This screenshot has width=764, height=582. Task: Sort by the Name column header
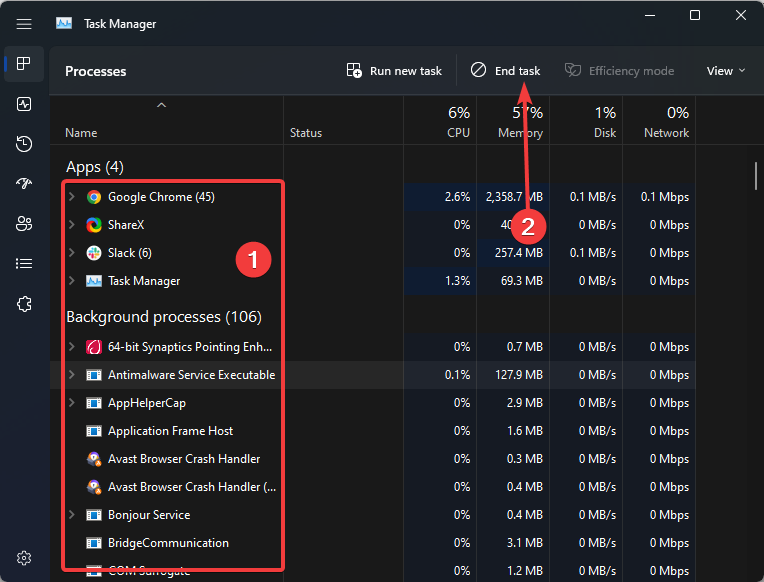point(166,120)
